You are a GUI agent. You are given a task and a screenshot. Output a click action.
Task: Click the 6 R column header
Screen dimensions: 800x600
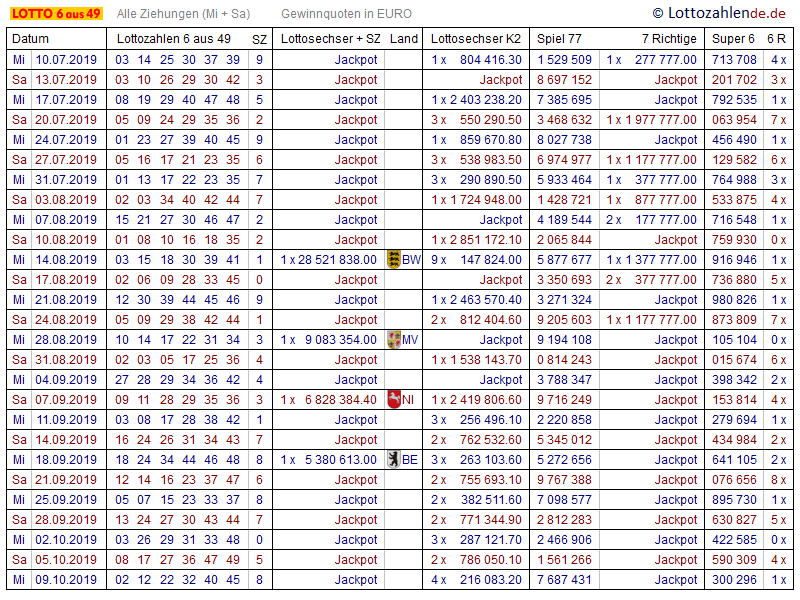click(x=776, y=39)
